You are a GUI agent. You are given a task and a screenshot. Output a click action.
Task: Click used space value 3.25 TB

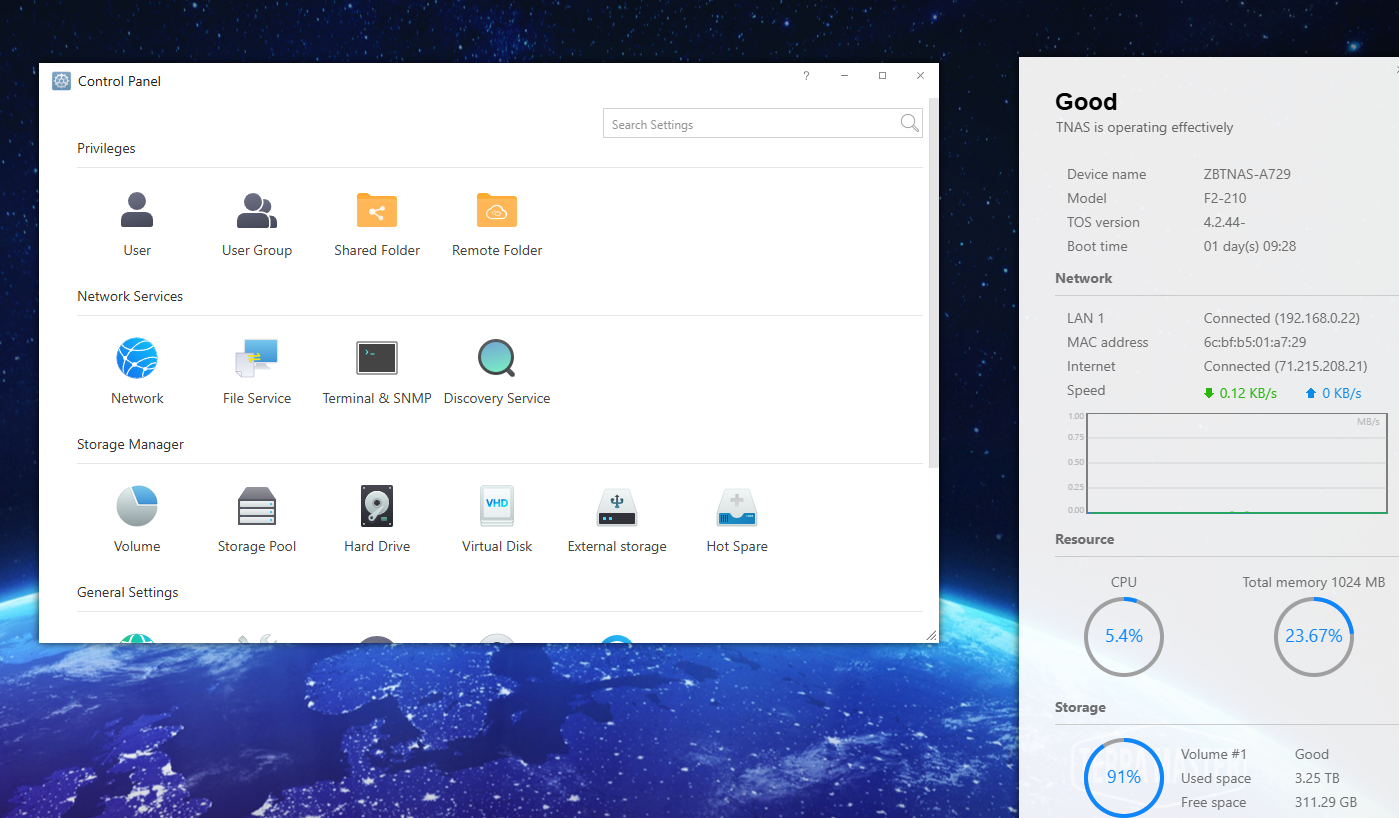coord(1317,778)
